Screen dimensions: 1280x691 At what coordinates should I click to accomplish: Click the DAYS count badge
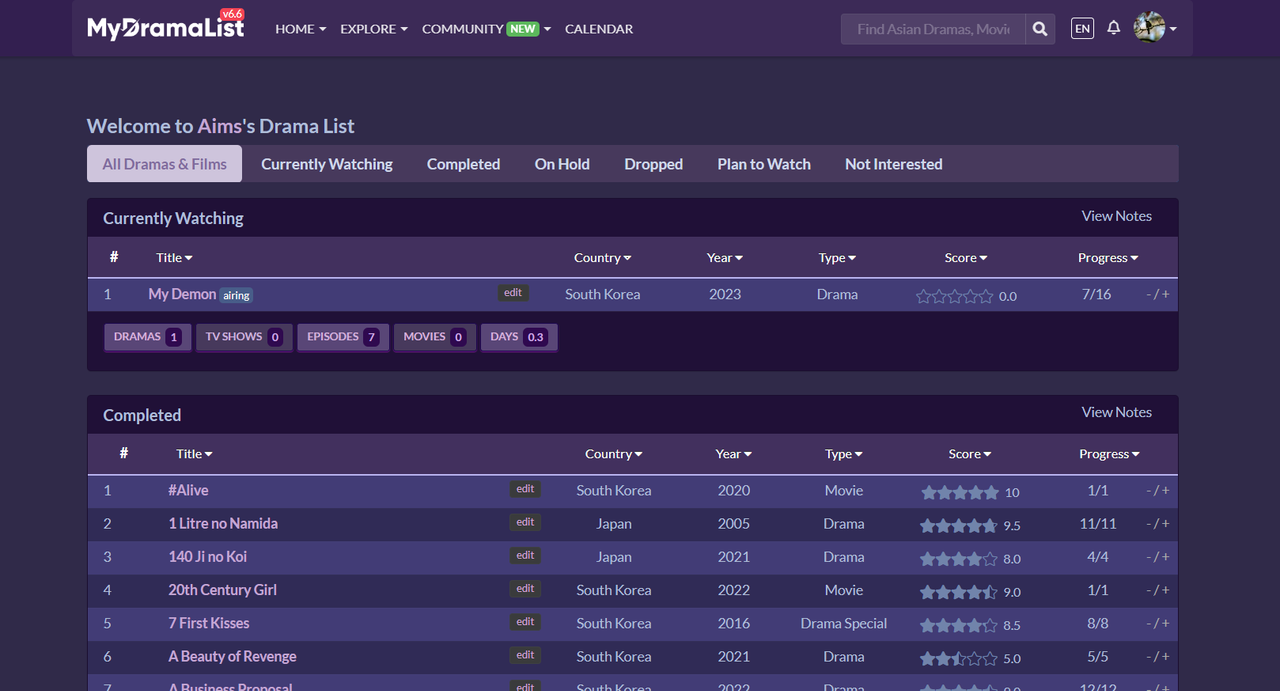click(x=519, y=337)
